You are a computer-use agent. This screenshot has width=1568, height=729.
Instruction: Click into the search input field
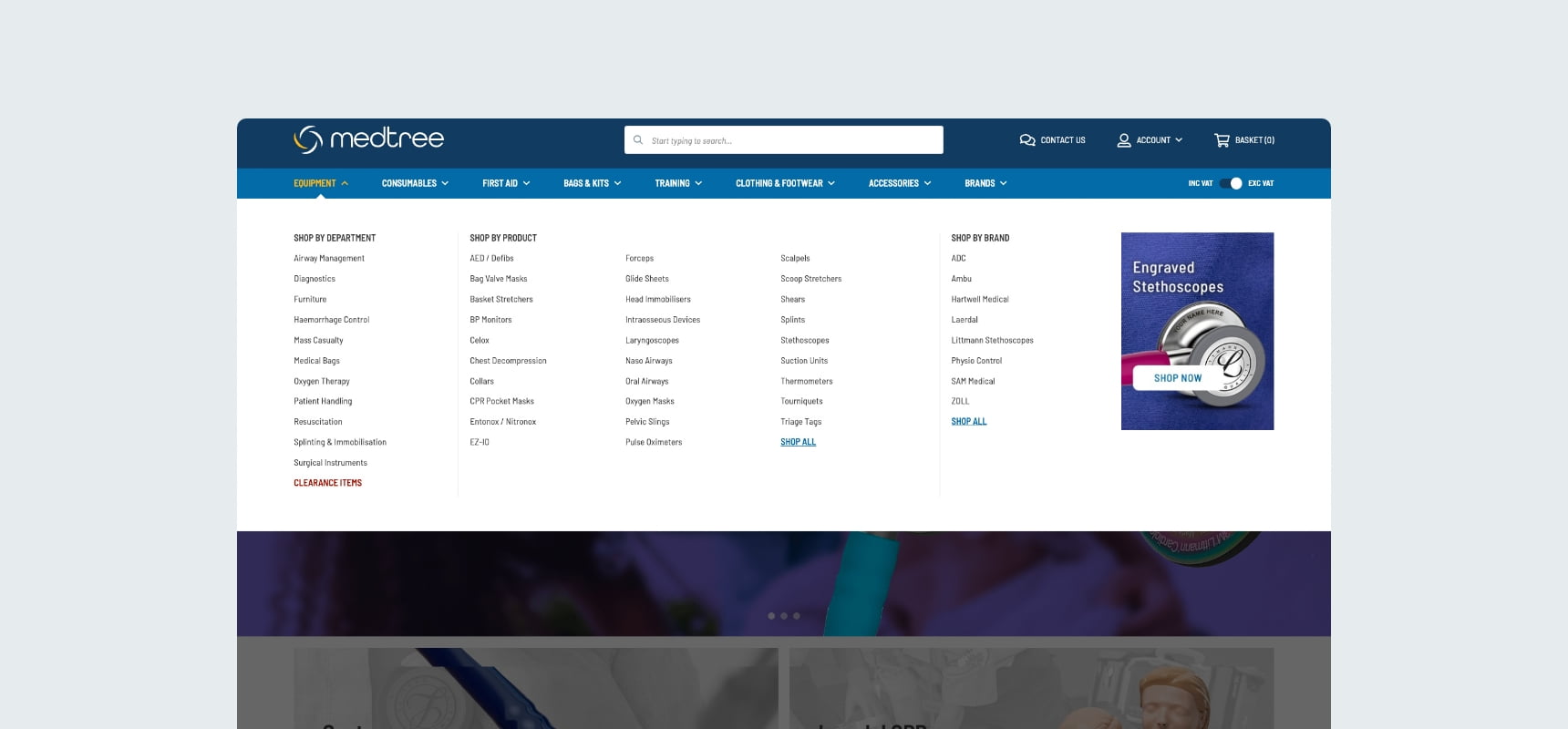point(784,140)
